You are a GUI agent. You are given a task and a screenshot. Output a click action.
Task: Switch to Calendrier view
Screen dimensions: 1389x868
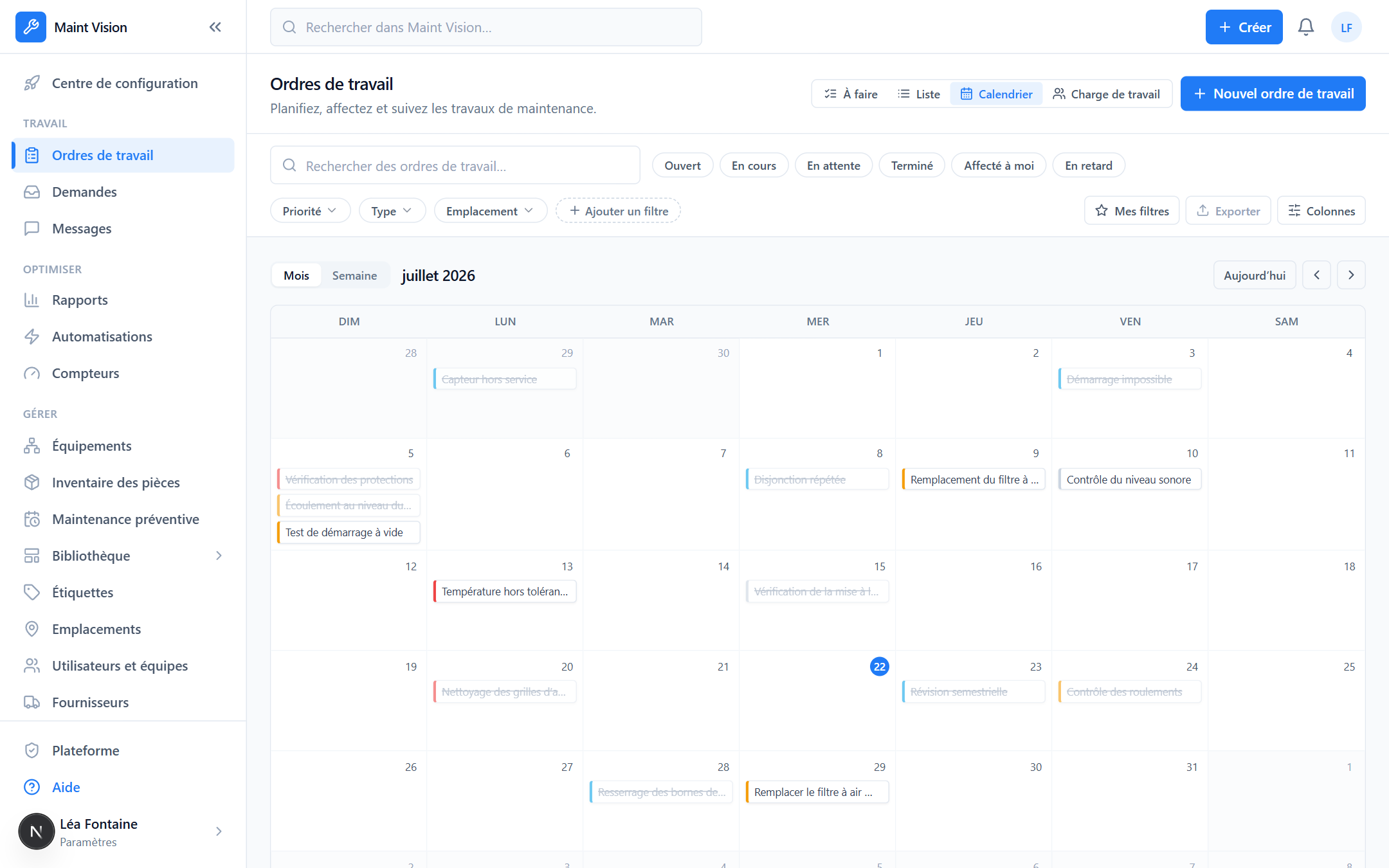(x=996, y=94)
